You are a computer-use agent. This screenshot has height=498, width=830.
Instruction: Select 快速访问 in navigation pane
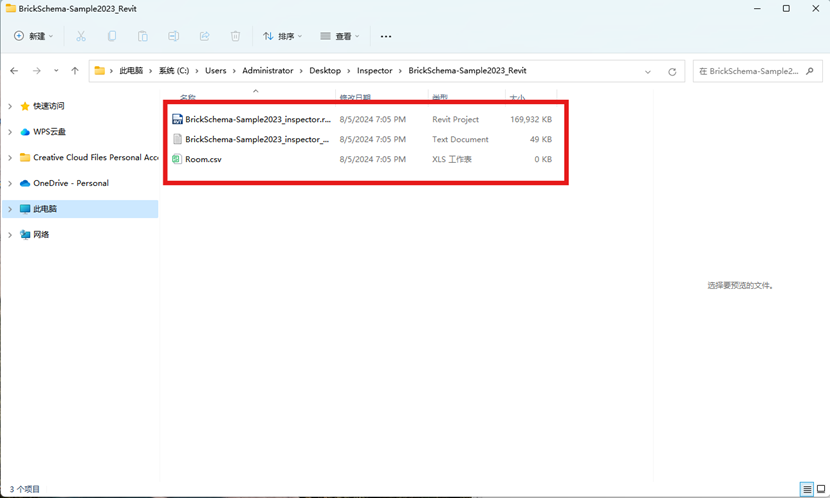(49, 106)
